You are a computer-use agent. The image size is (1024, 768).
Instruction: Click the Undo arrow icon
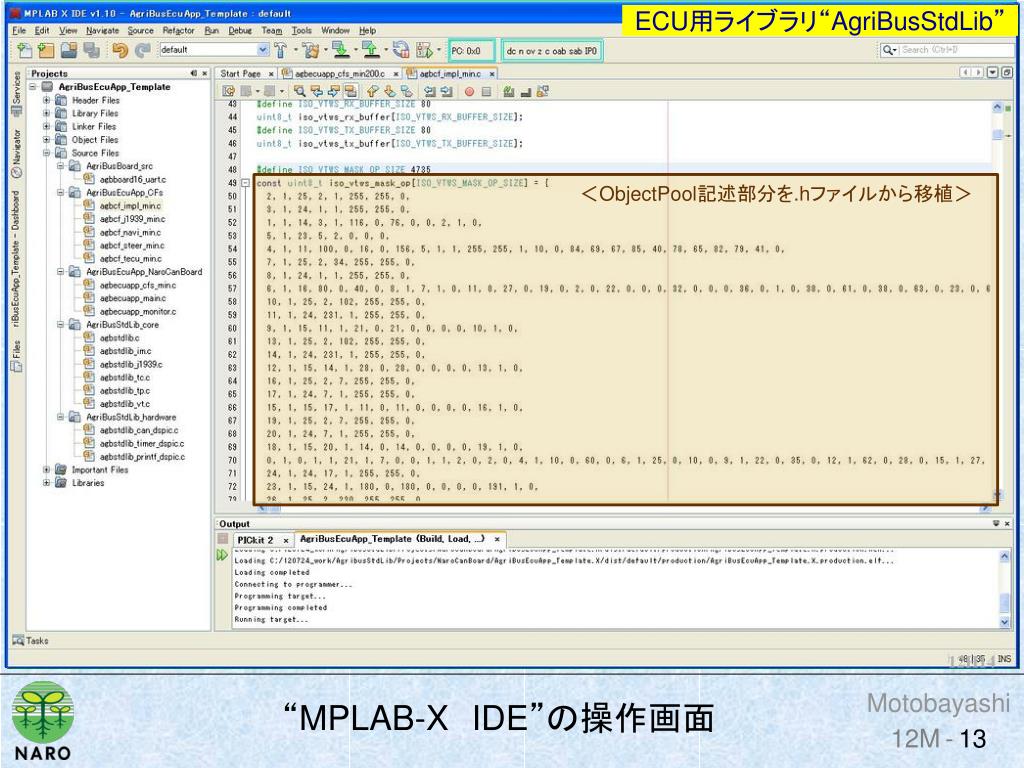[120, 50]
